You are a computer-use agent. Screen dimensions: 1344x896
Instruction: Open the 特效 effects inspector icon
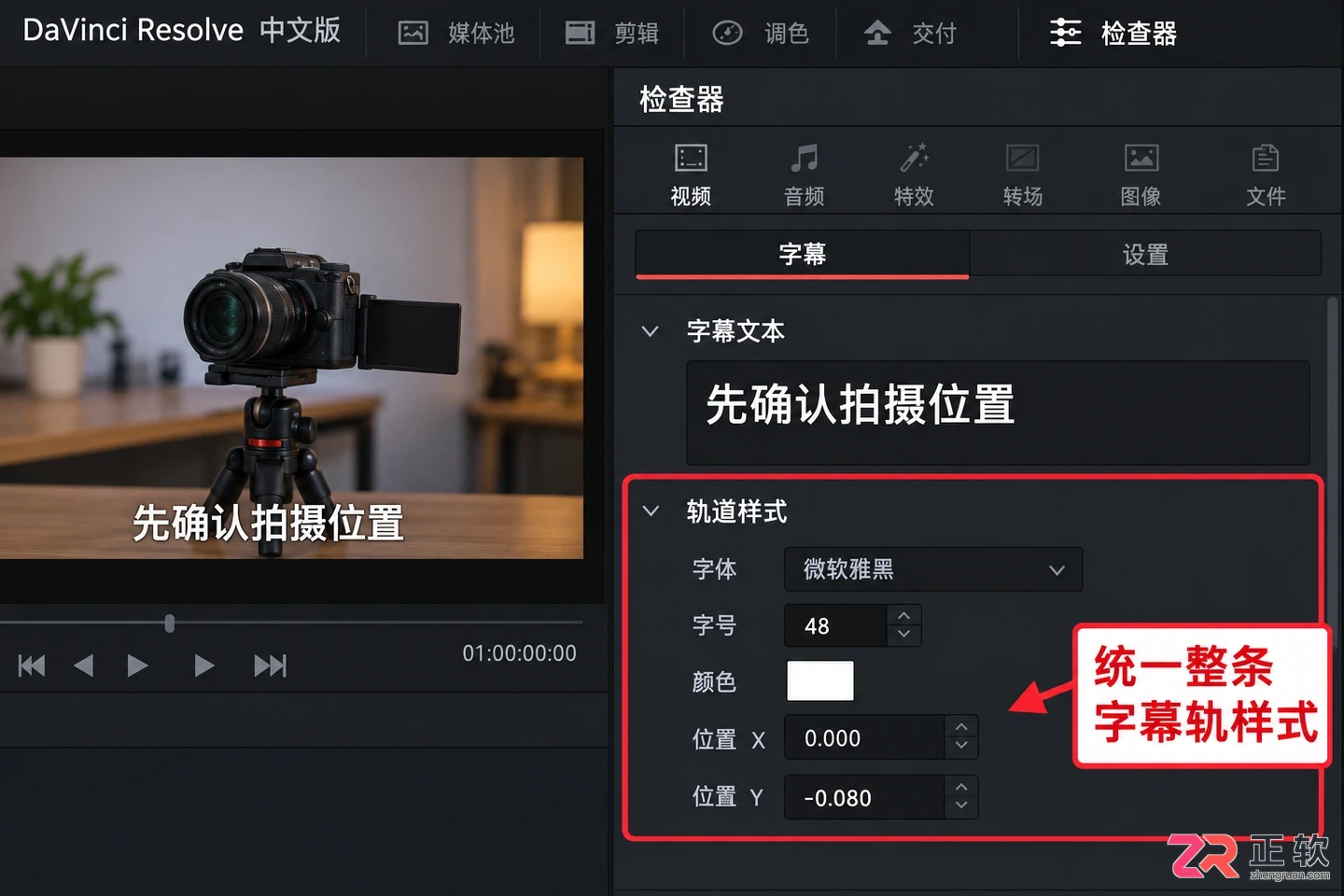(914, 175)
